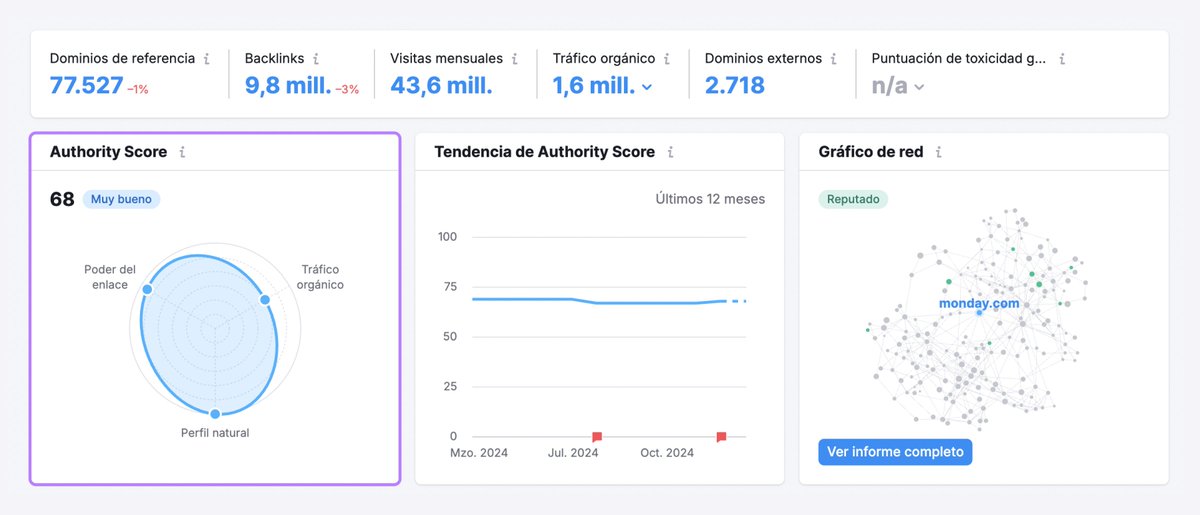Click info icon next to Dominios externos
Image resolution: width=1200 pixels, height=515 pixels.
coord(832,59)
